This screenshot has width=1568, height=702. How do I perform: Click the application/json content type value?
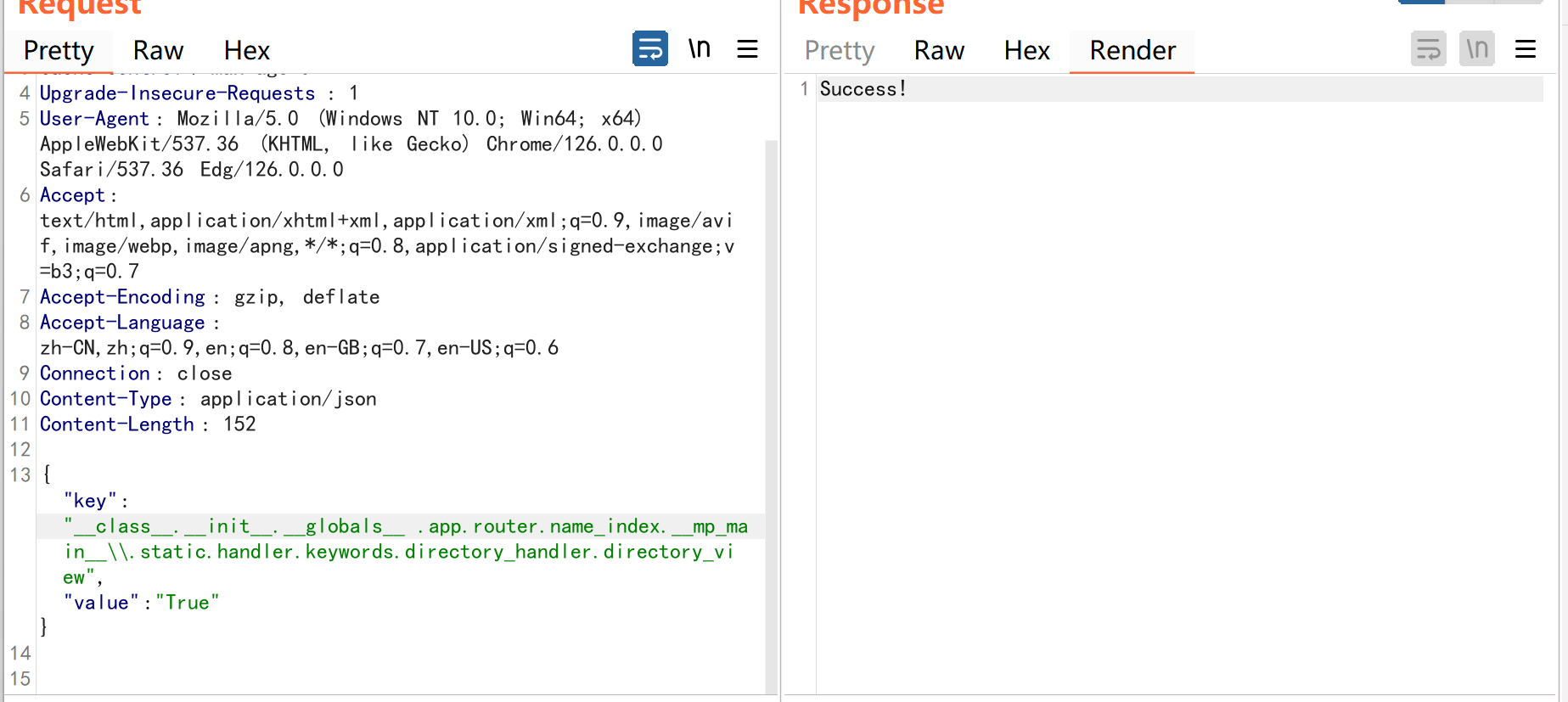pos(289,399)
